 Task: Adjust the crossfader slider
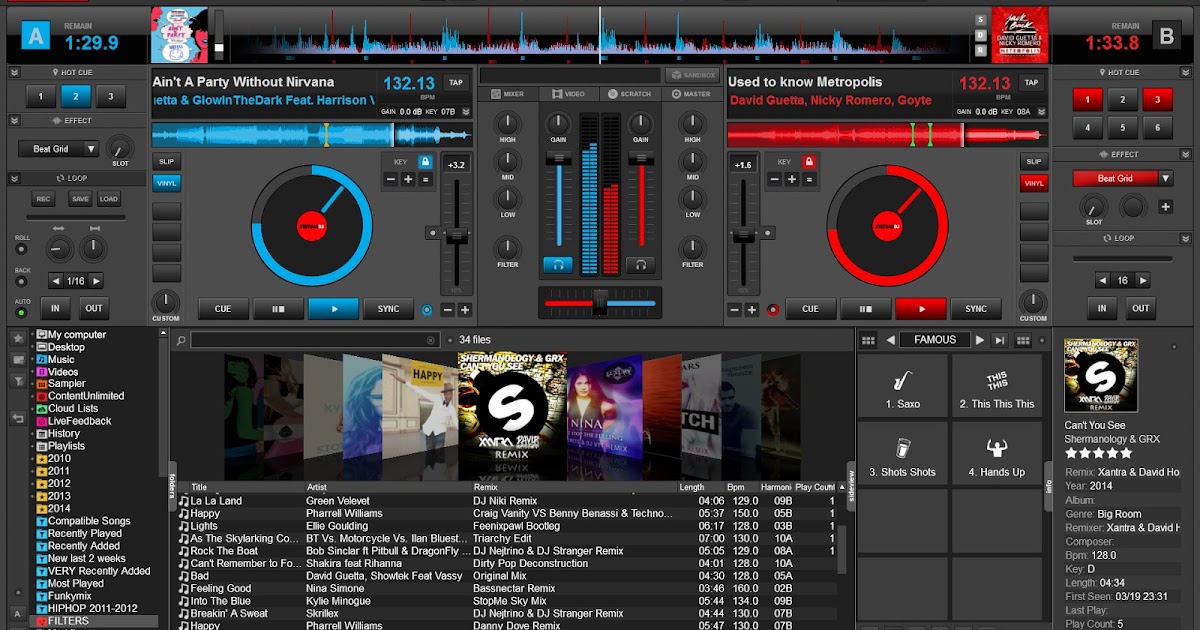click(x=600, y=302)
